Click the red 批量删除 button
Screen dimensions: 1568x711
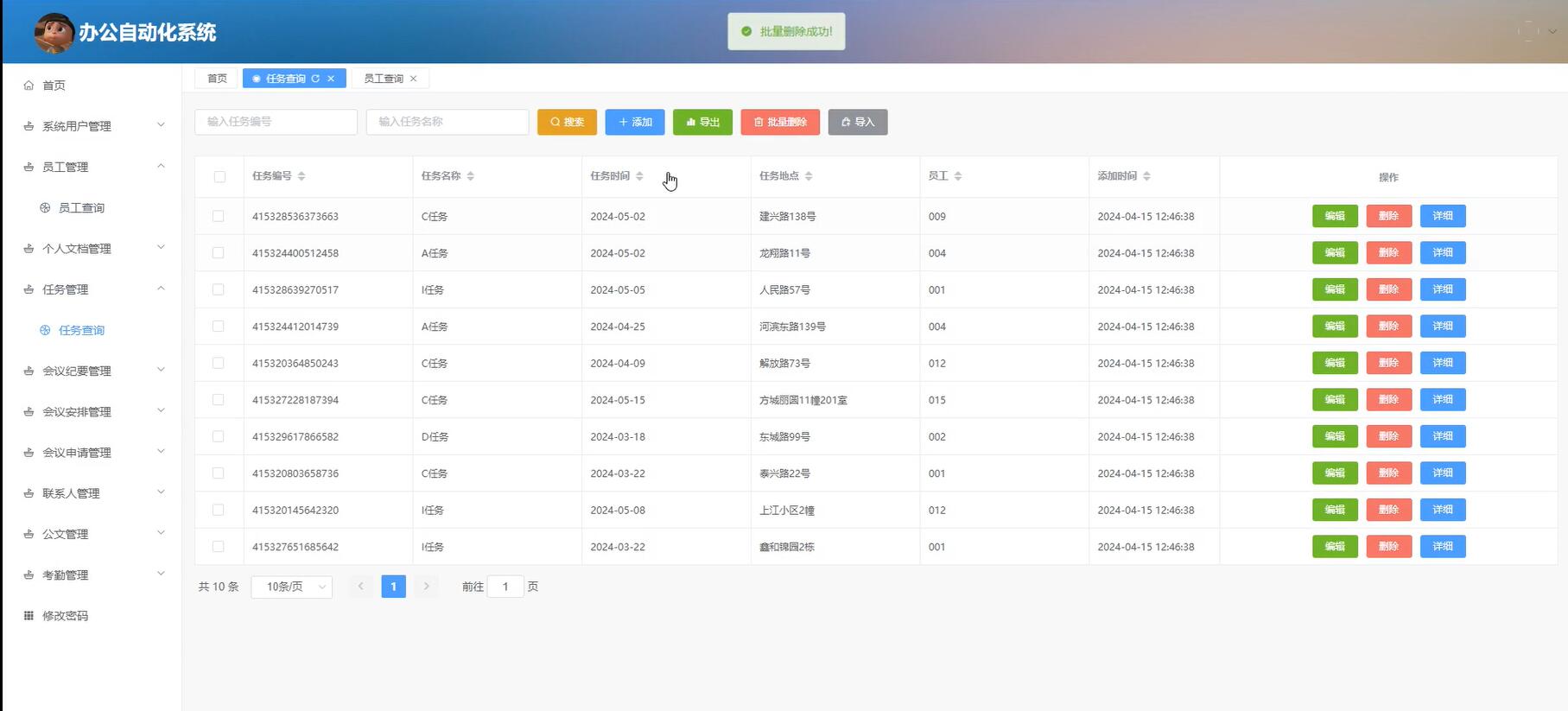coord(780,122)
